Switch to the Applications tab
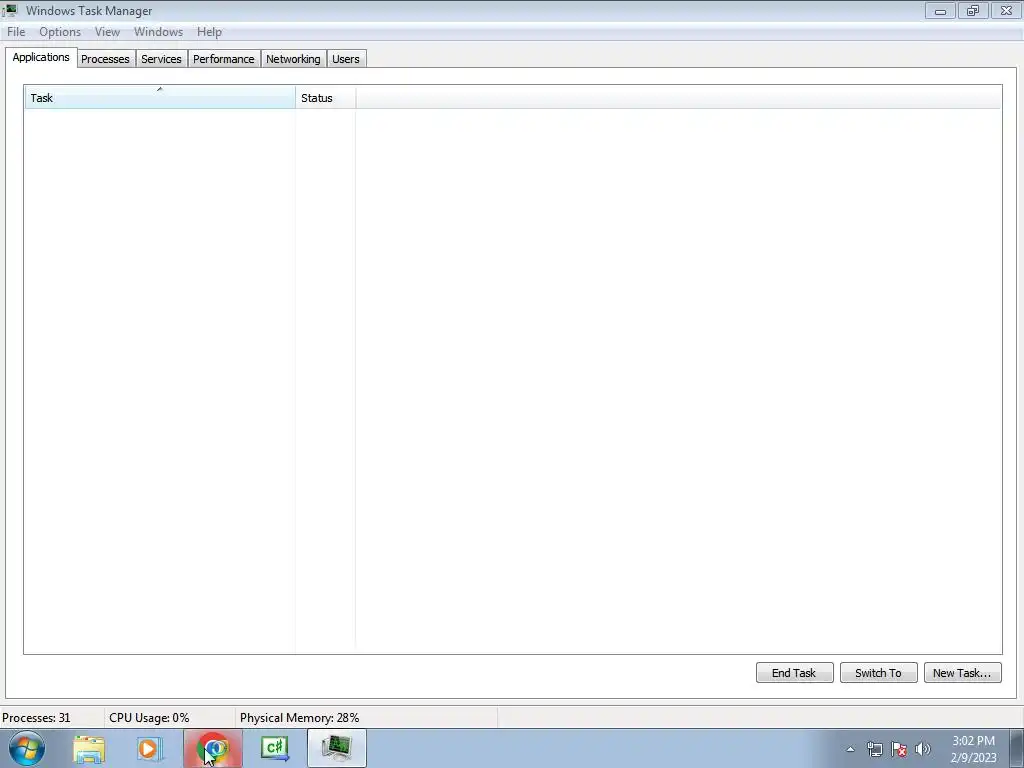 41,57
